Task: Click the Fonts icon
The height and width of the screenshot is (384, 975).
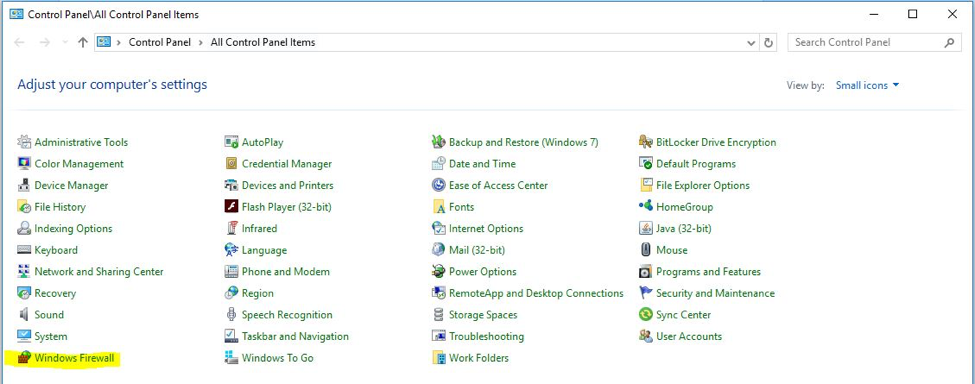Action: click(439, 207)
